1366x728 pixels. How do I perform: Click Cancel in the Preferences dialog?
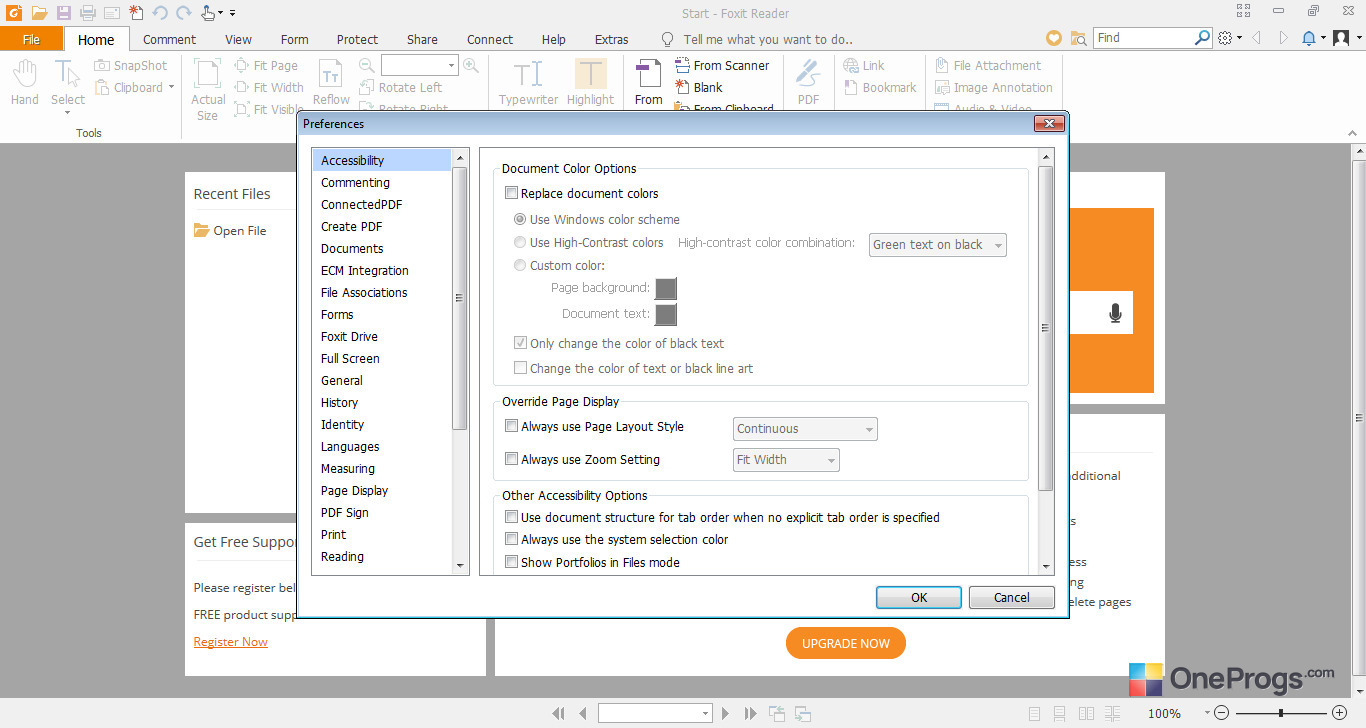point(1012,597)
